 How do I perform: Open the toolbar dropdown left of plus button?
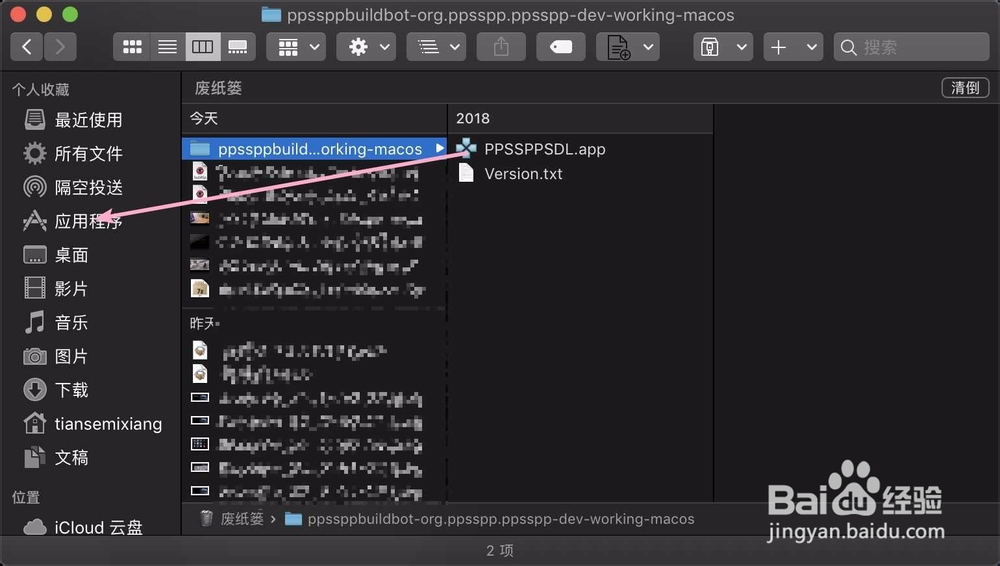723,47
